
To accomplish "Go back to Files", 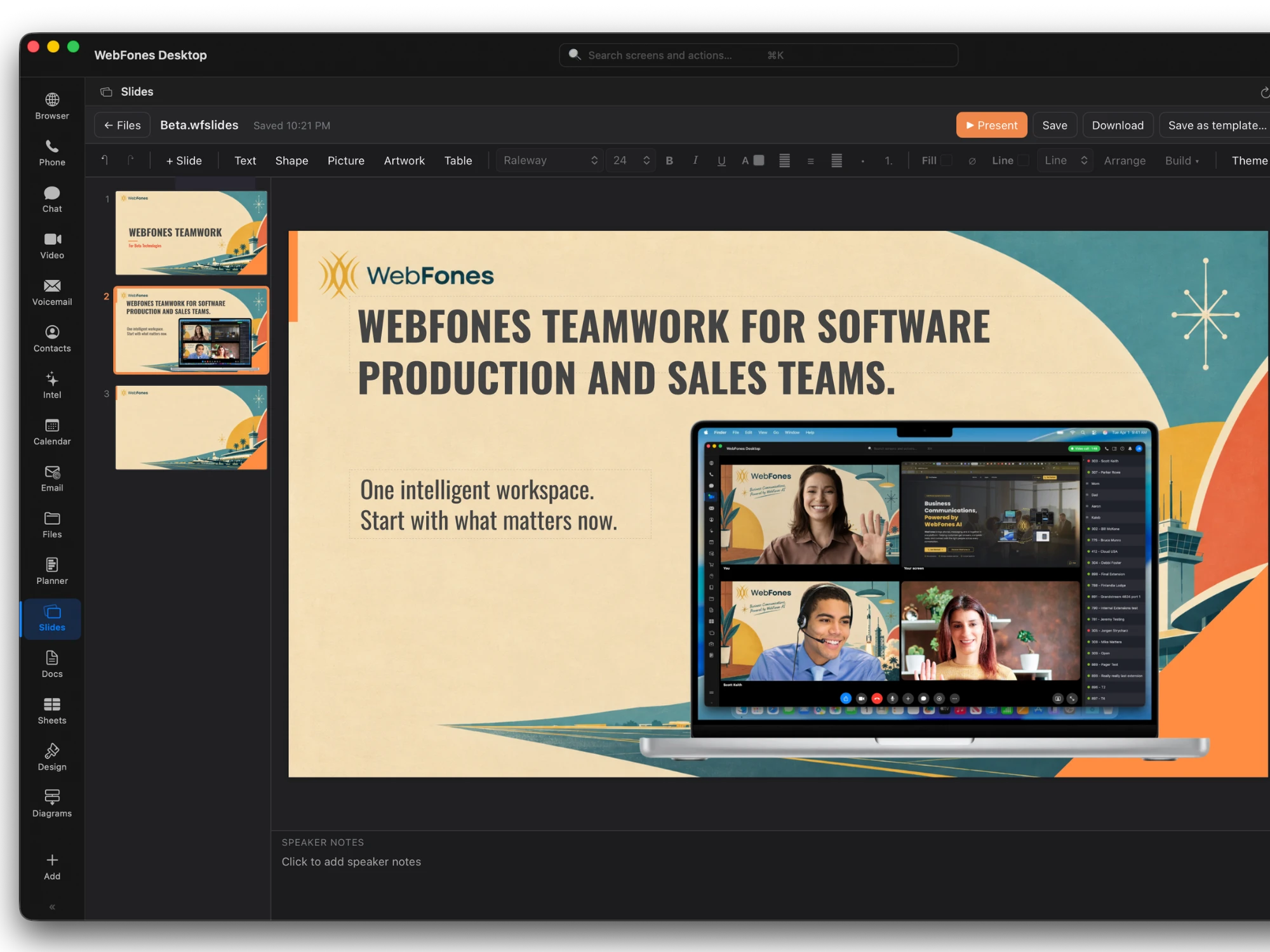I will 122,125.
